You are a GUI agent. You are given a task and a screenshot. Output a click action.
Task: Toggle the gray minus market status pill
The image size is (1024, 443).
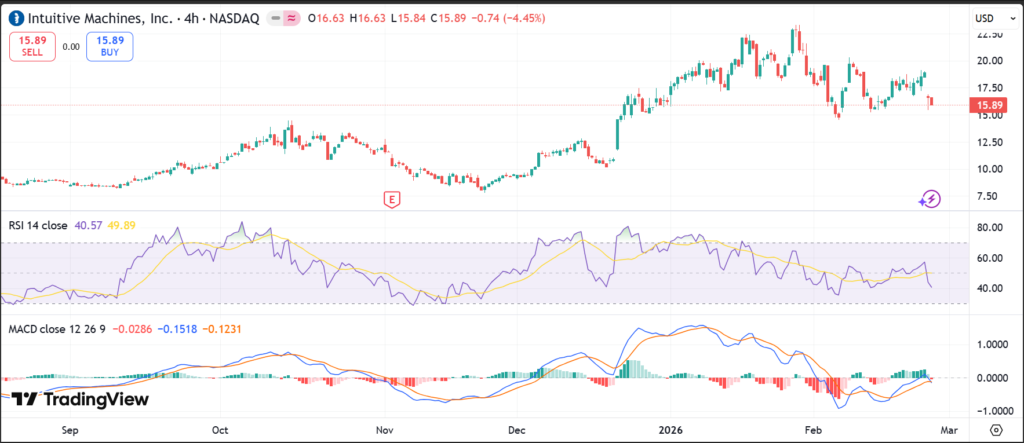(x=272, y=18)
